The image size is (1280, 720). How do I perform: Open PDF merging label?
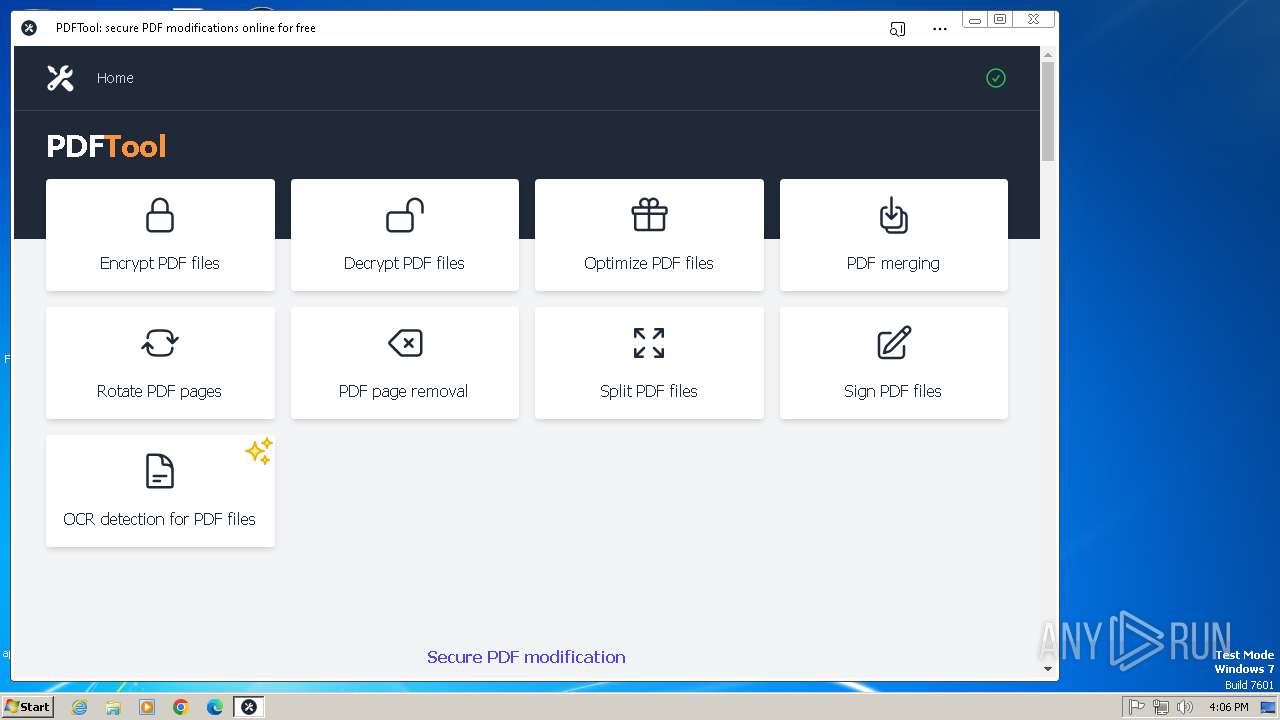pos(893,263)
